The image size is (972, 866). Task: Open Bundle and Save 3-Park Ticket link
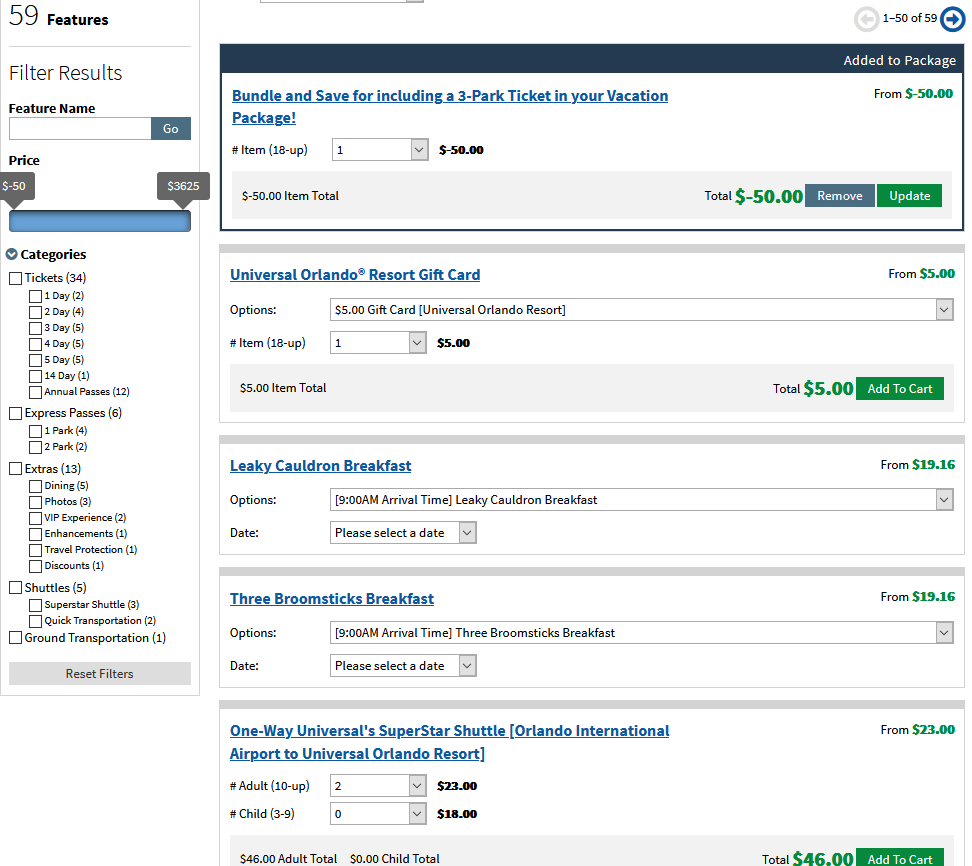point(450,107)
